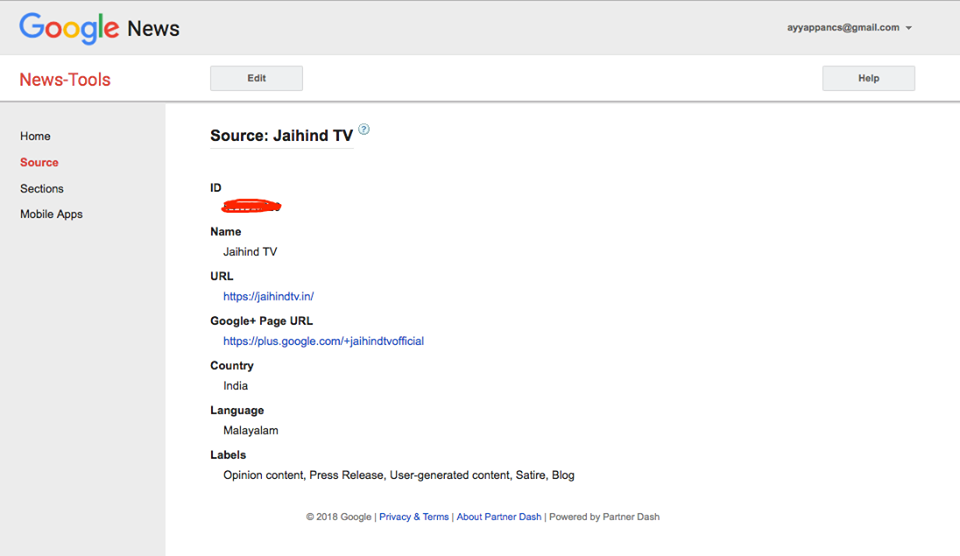Click the © 2018 Google footer text
The height and width of the screenshot is (556, 960).
(x=339, y=517)
